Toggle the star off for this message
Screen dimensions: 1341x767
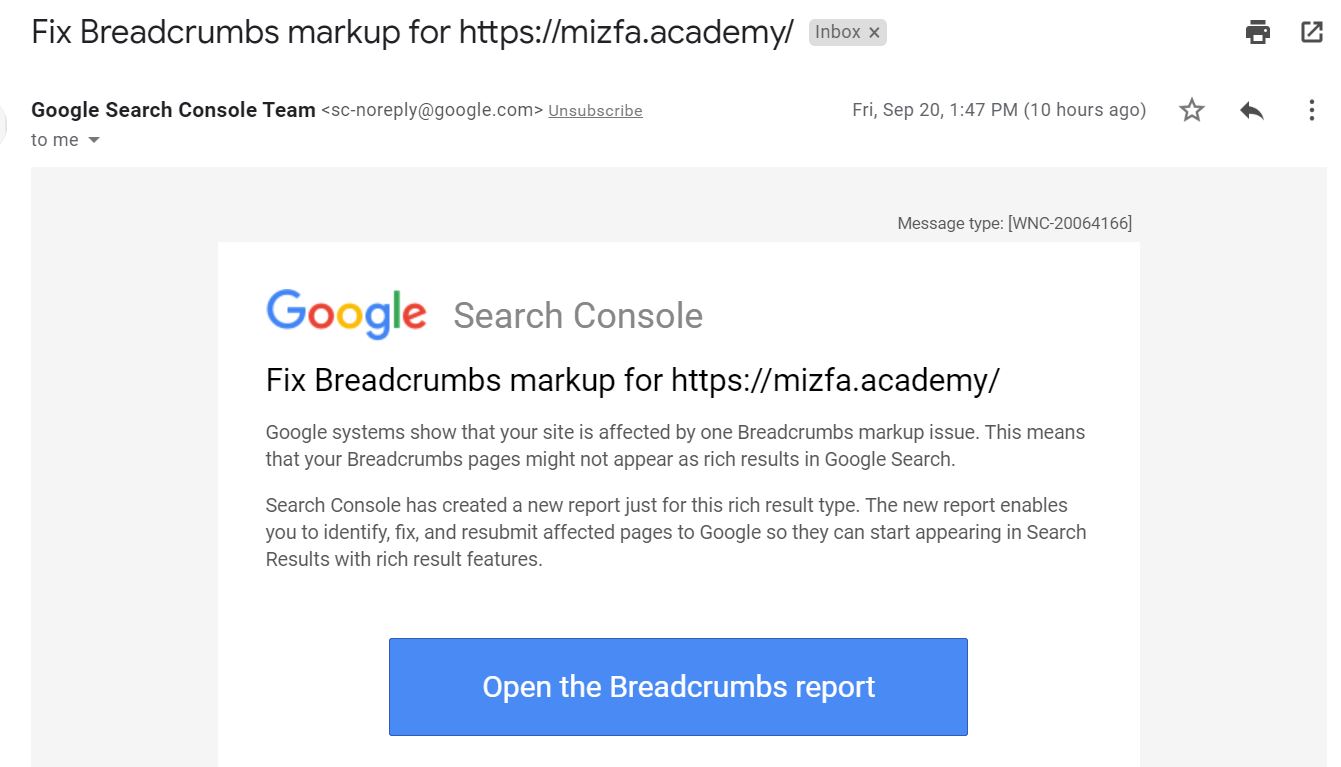click(1191, 110)
